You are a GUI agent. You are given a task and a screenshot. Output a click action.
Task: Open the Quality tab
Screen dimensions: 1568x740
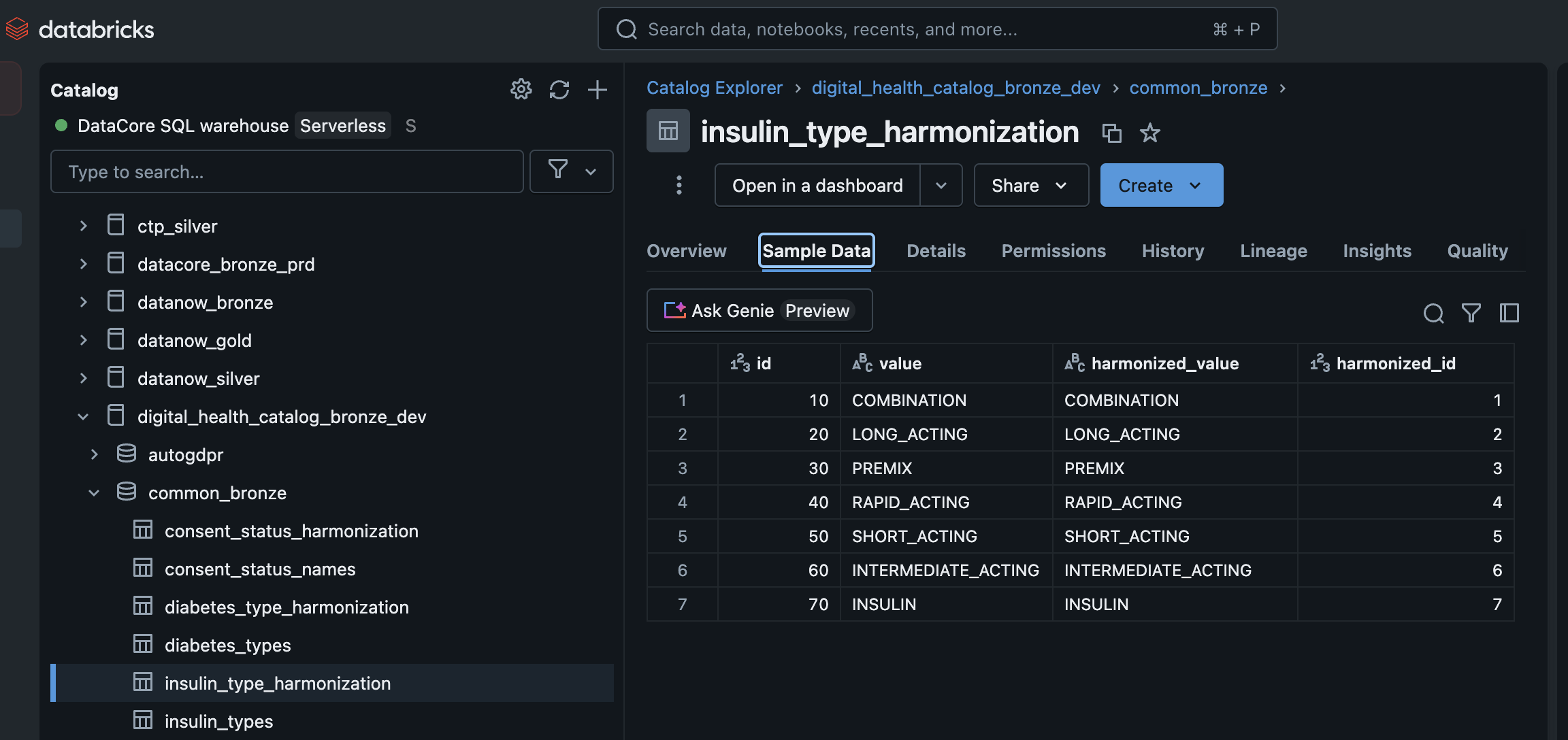(x=1477, y=251)
